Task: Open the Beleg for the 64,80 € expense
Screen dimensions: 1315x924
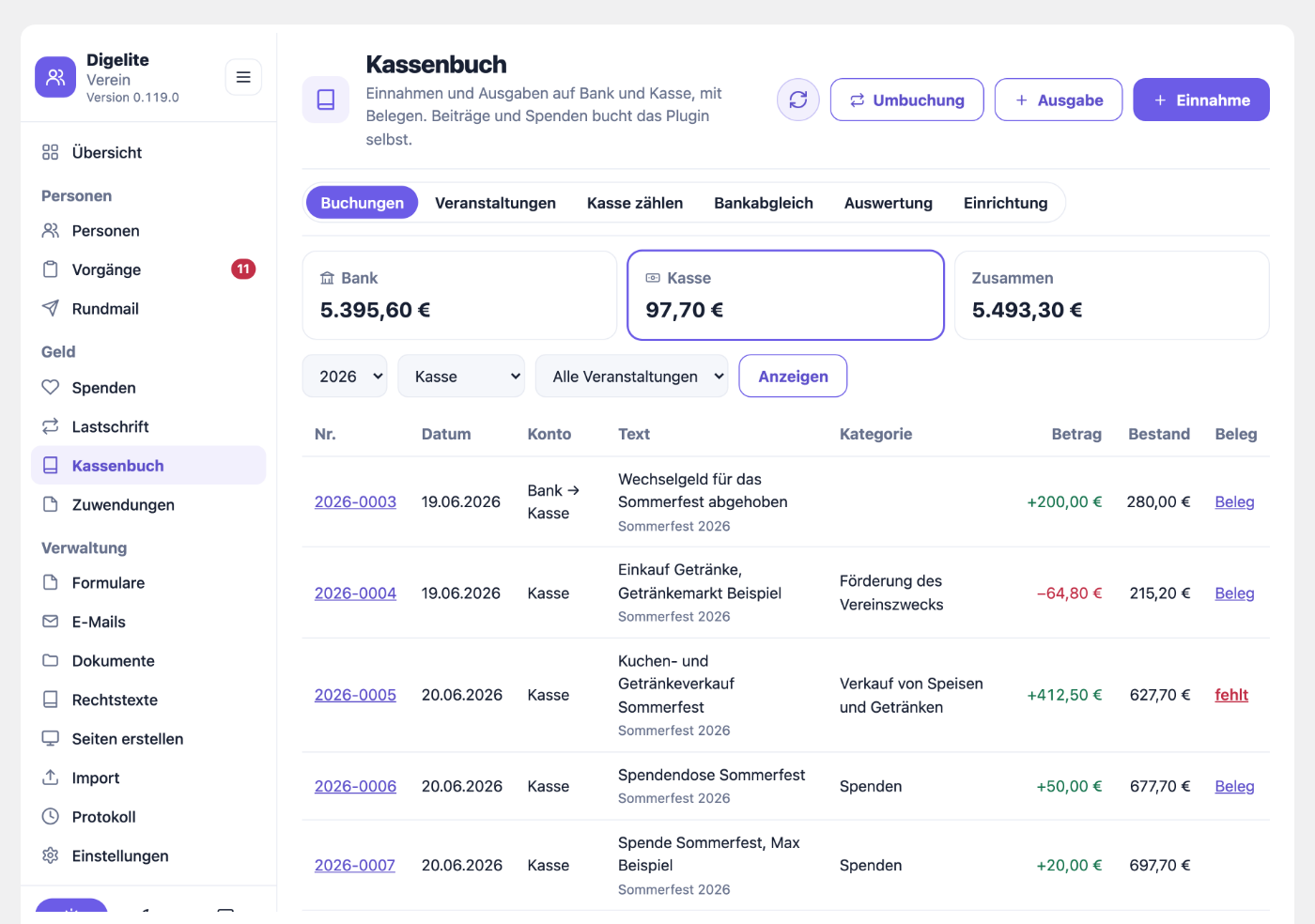Action: pos(1234,593)
